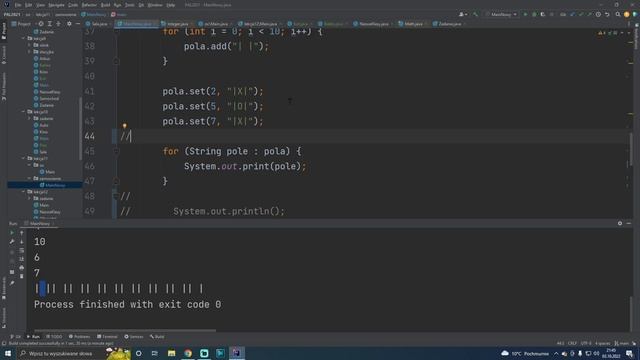
Task: Click the Run with Coverage icon
Action: (542, 14)
